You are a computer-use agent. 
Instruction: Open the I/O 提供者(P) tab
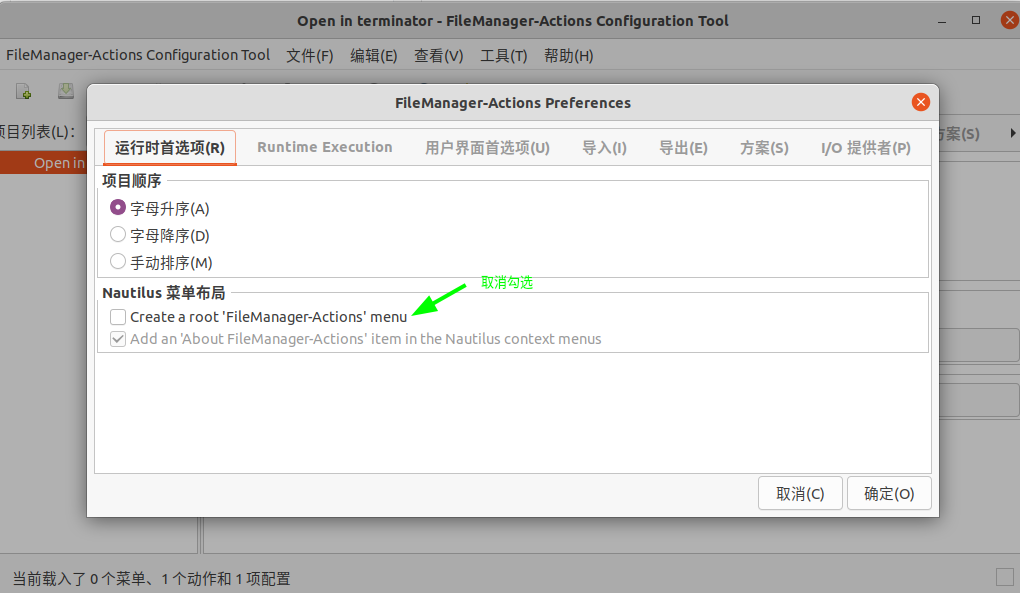866,148
